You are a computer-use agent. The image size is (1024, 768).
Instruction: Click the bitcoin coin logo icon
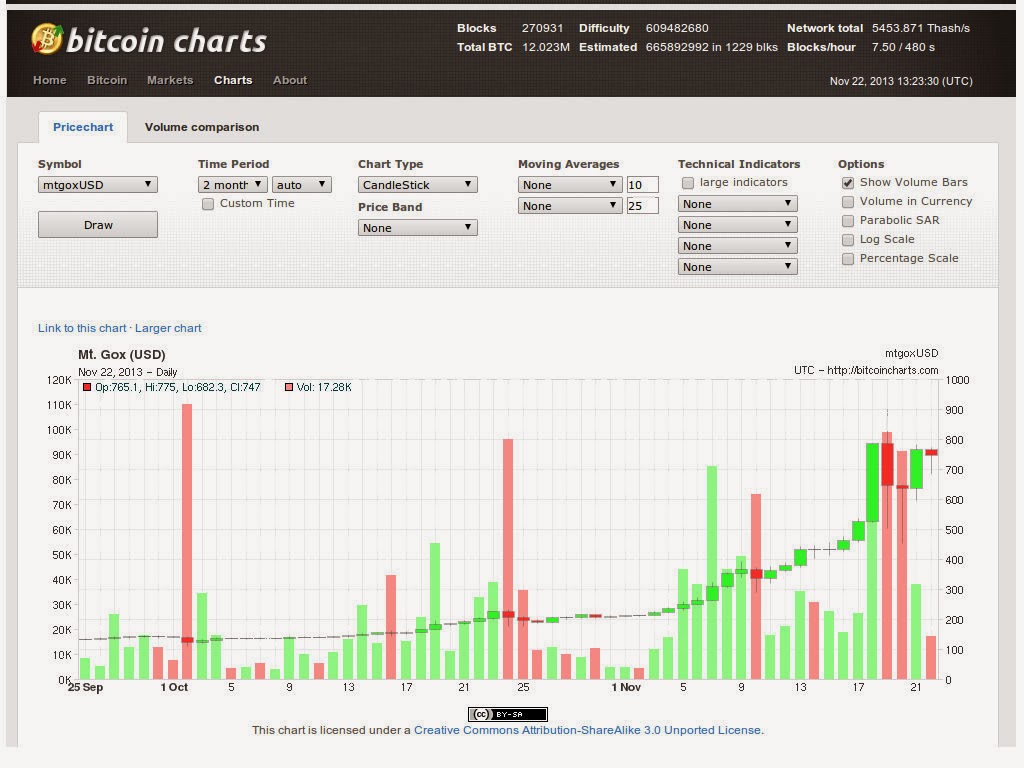47,39
